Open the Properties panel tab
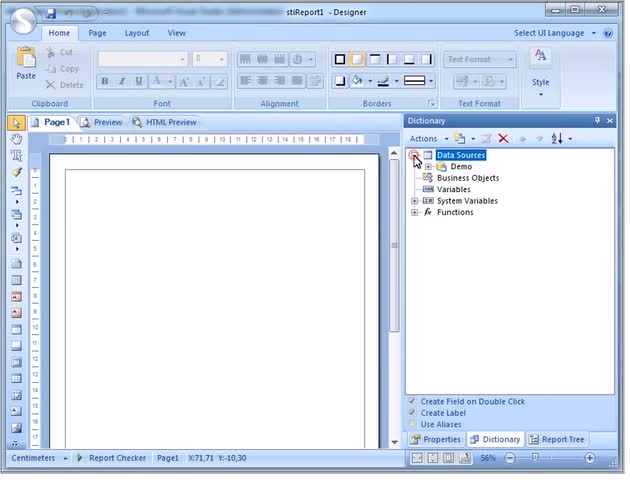This screenshot has width=630, height=480. coord(436,439)
